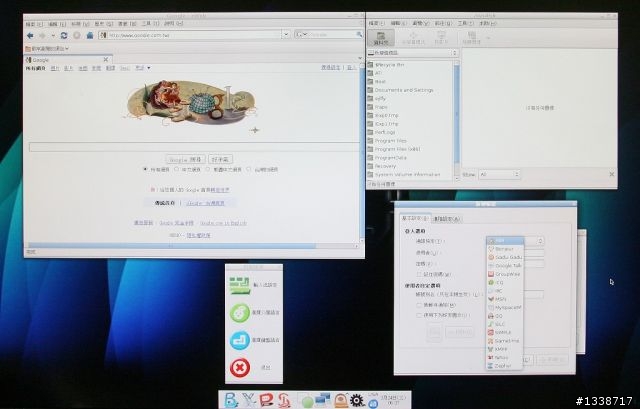640x409 pixels.
Task: Select the Program Files (x86) folder
Action: 394,149
